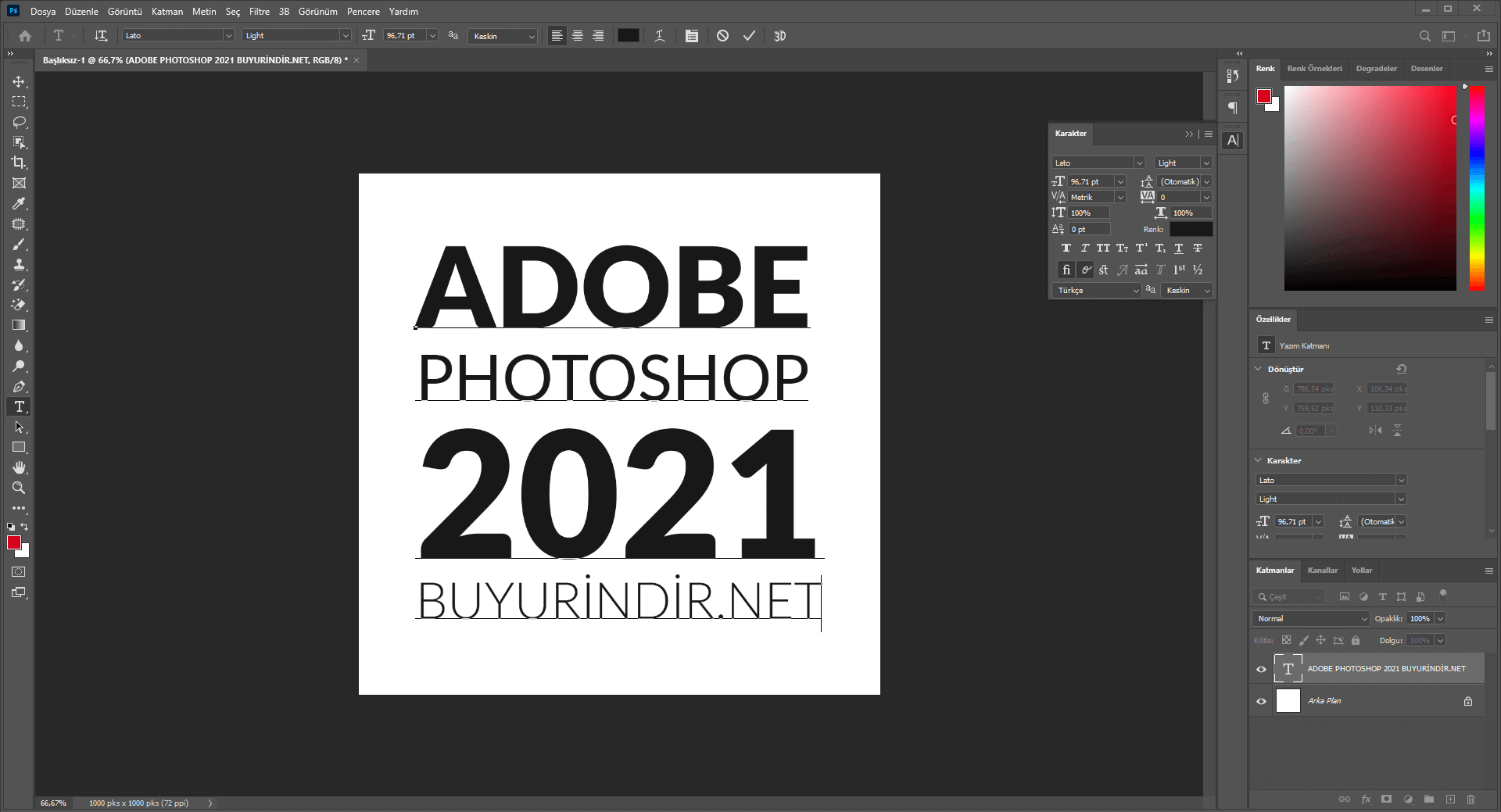This screenshot has width=1501, height=812.
Task: Delete layer with trash icon
Action: pos(1471,799)
